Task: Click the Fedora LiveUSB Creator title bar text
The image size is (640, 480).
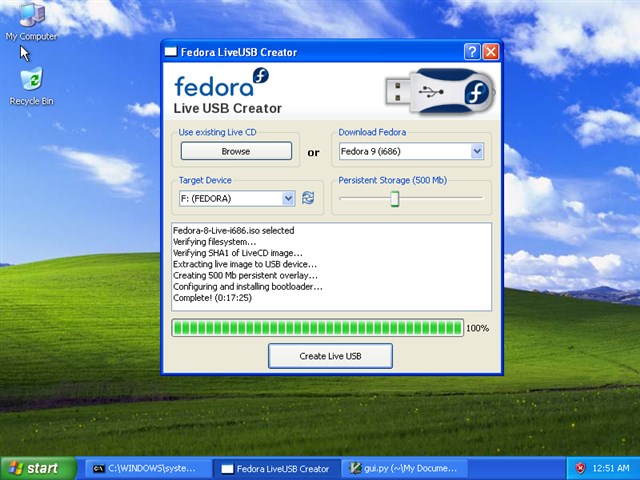Action: tap(239, 52)
